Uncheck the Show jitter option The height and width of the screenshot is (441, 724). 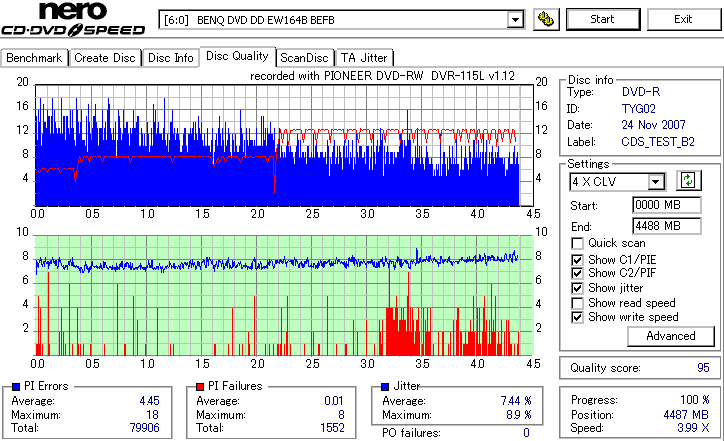tap(577, 288)
